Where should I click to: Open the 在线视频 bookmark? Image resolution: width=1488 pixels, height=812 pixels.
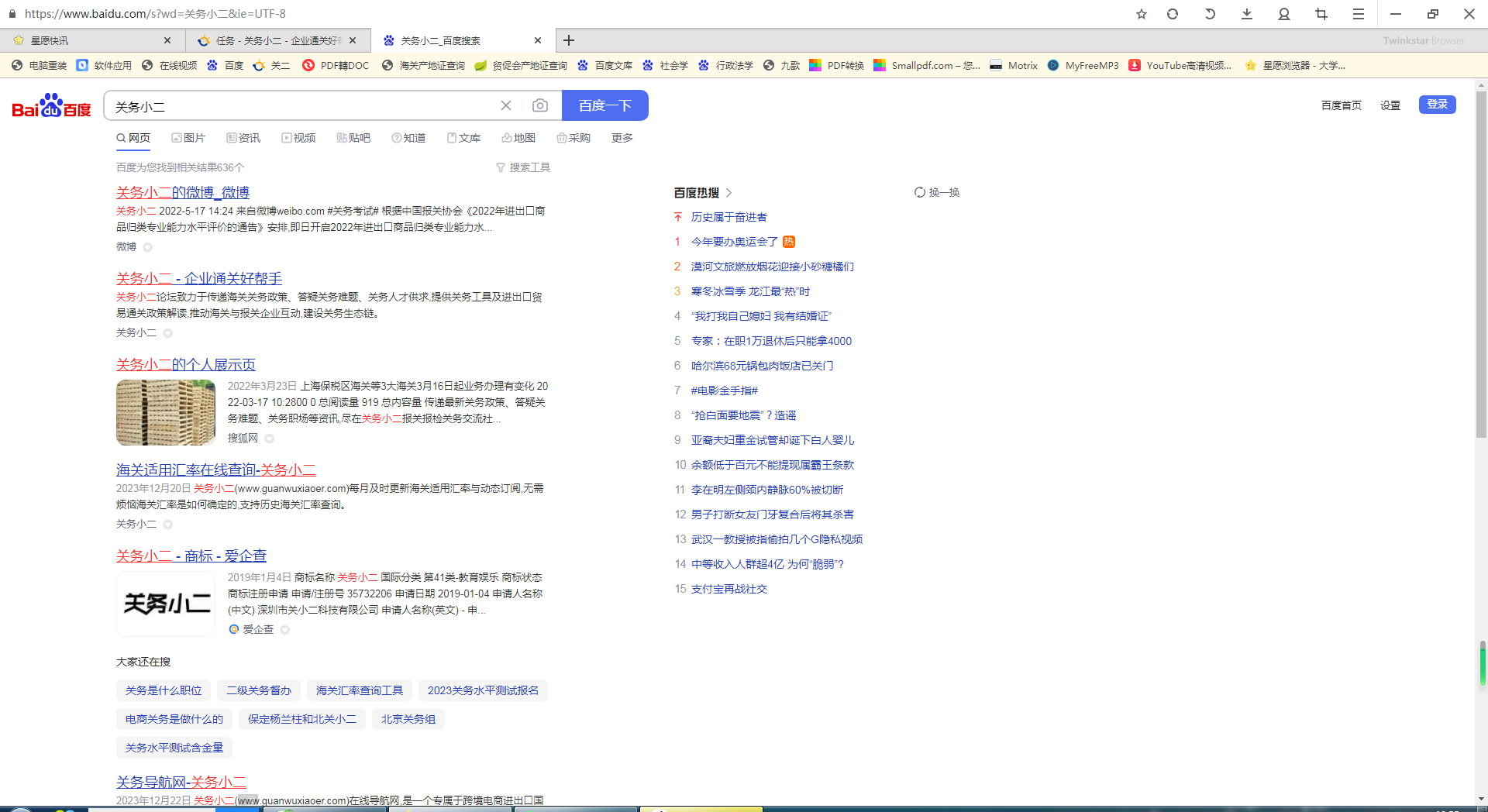coord(170,65)
